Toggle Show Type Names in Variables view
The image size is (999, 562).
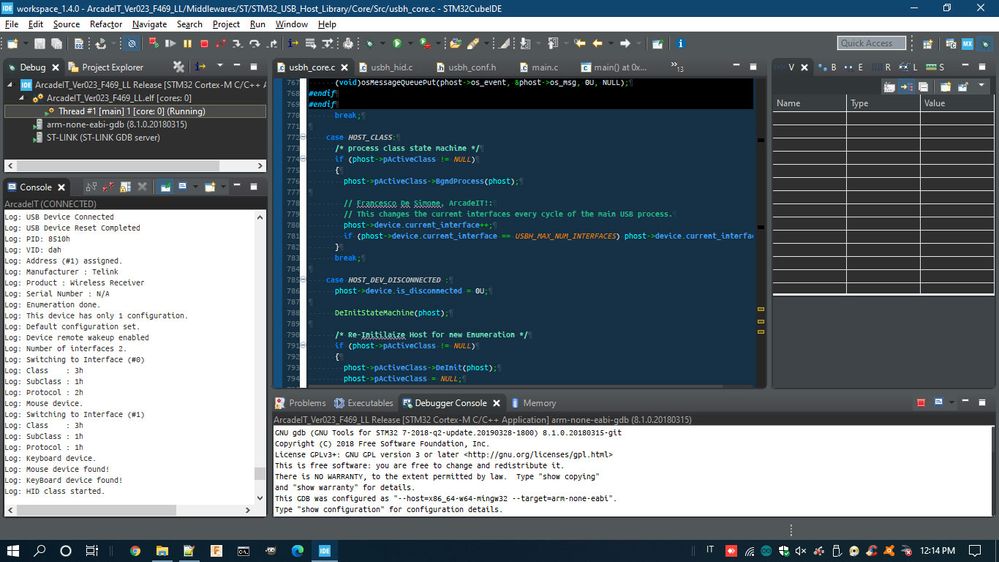pyautogui.click(x=889, y=87)
